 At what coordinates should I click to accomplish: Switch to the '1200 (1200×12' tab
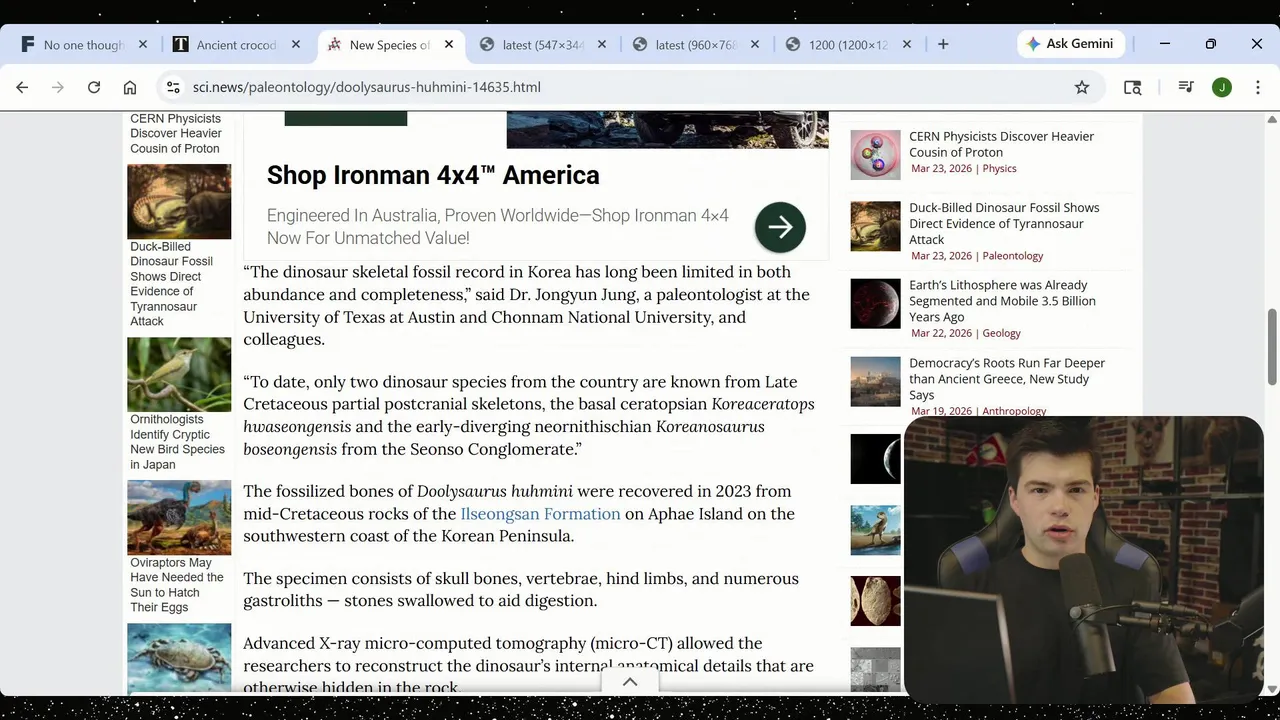848,44
